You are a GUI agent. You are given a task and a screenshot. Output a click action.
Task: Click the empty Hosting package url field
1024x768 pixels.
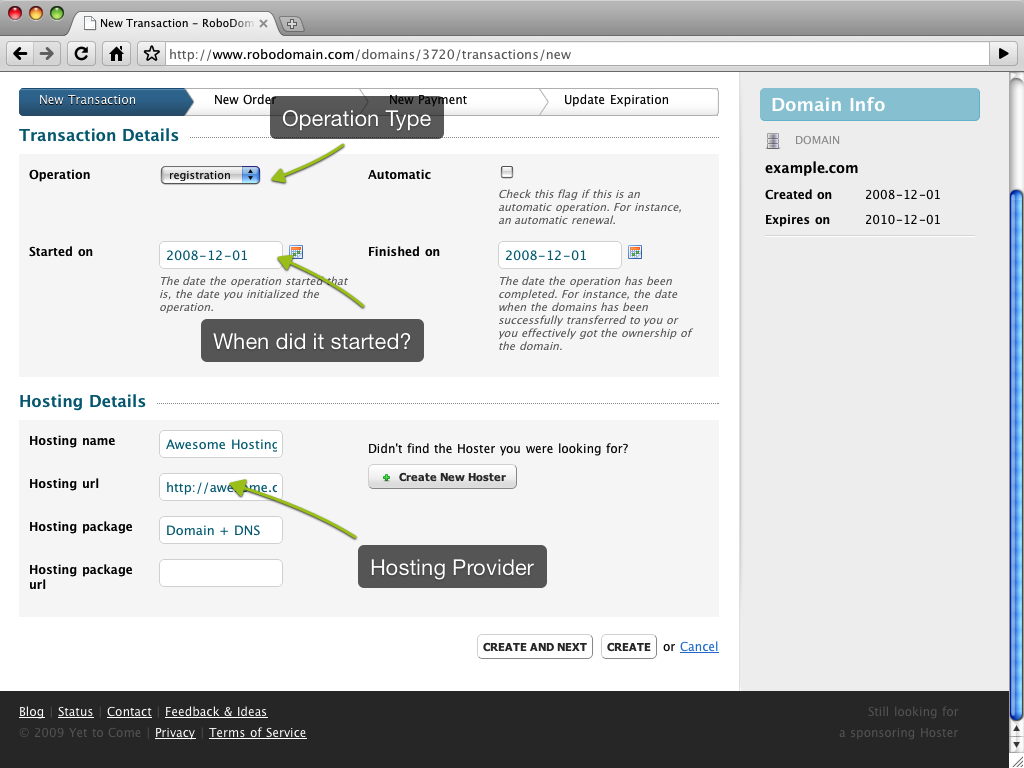pyautogui.click(x=221, y=573)
